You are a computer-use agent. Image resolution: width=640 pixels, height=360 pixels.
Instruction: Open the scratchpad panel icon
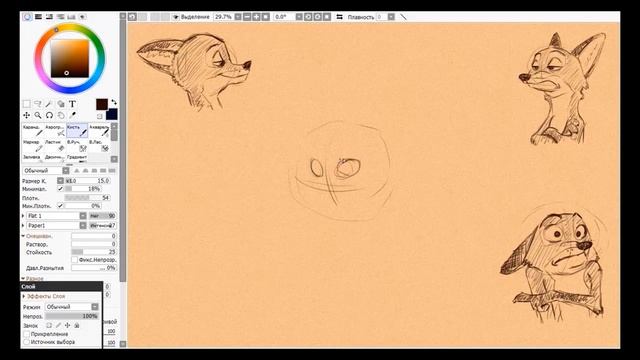click(x=82, y=17)
